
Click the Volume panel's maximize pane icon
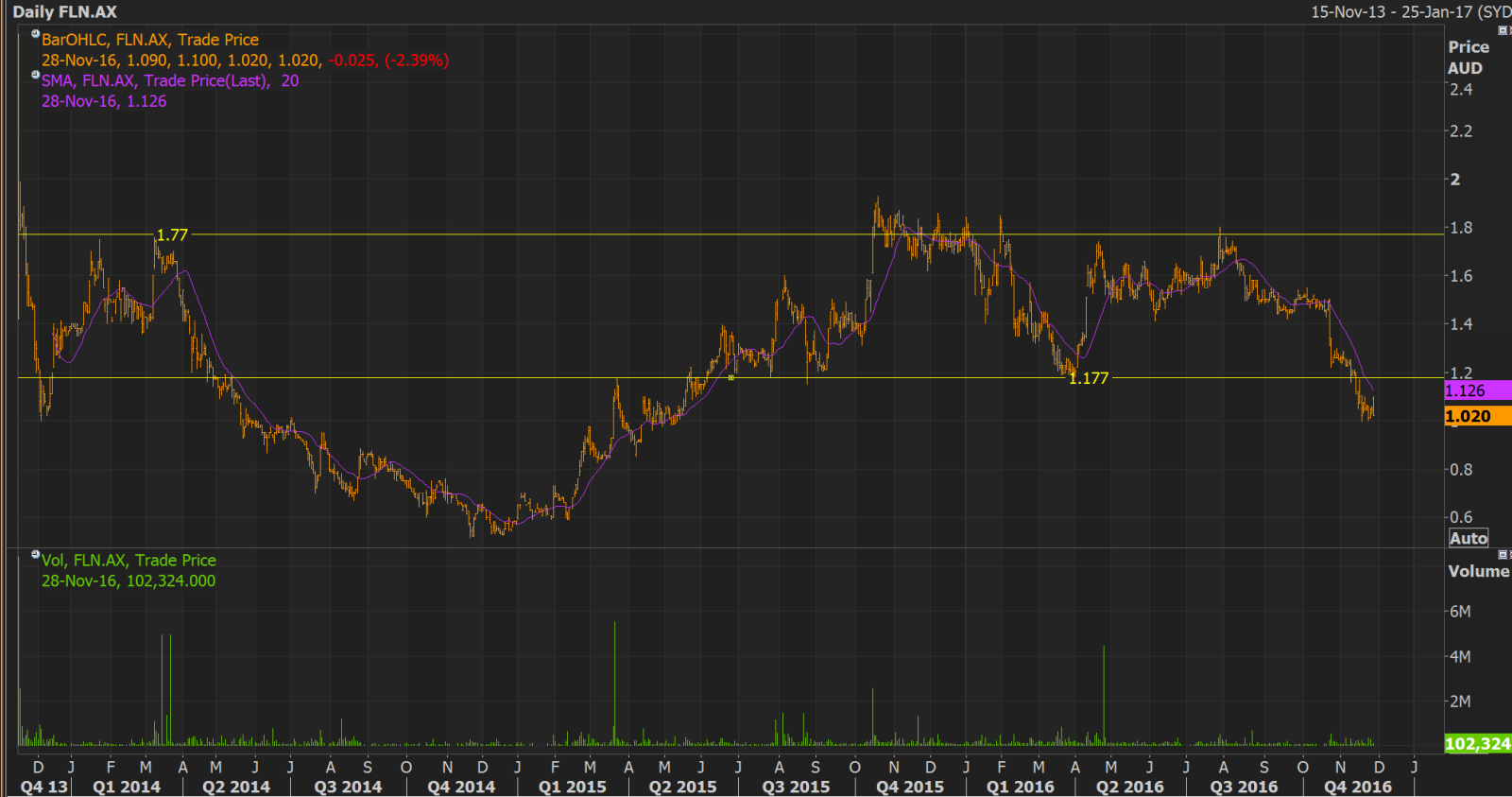[x=1503, y=554]
